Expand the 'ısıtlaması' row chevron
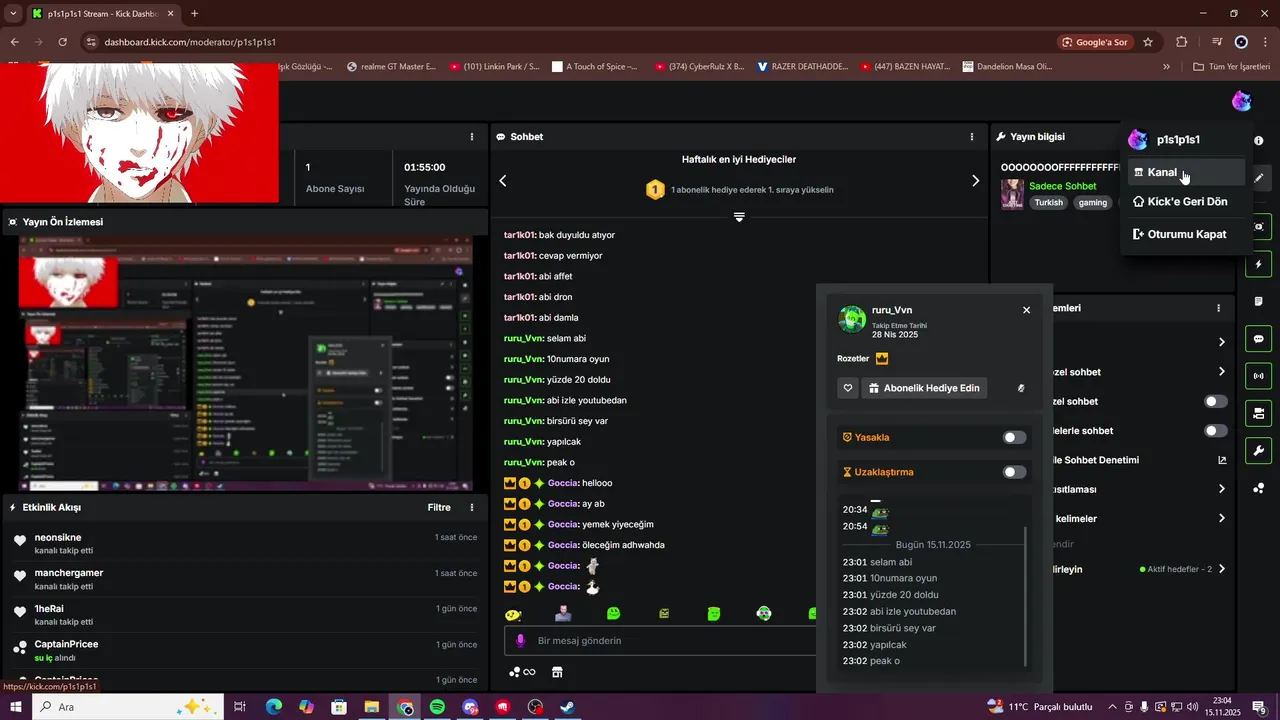The width and height of the screenshot is (1280, 720). point(1221,489)
